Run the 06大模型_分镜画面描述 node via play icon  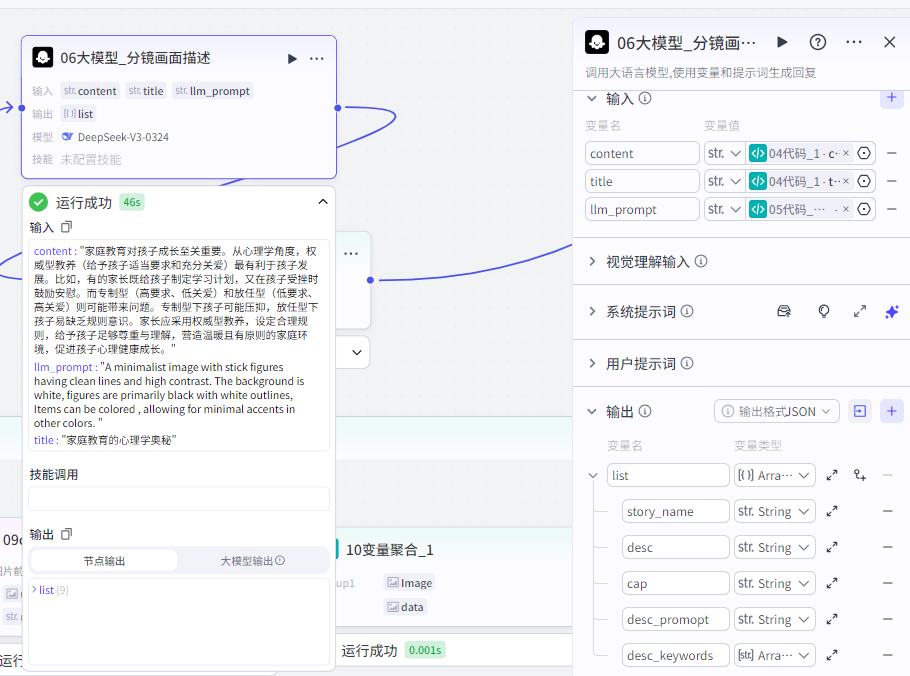[291, 58]
